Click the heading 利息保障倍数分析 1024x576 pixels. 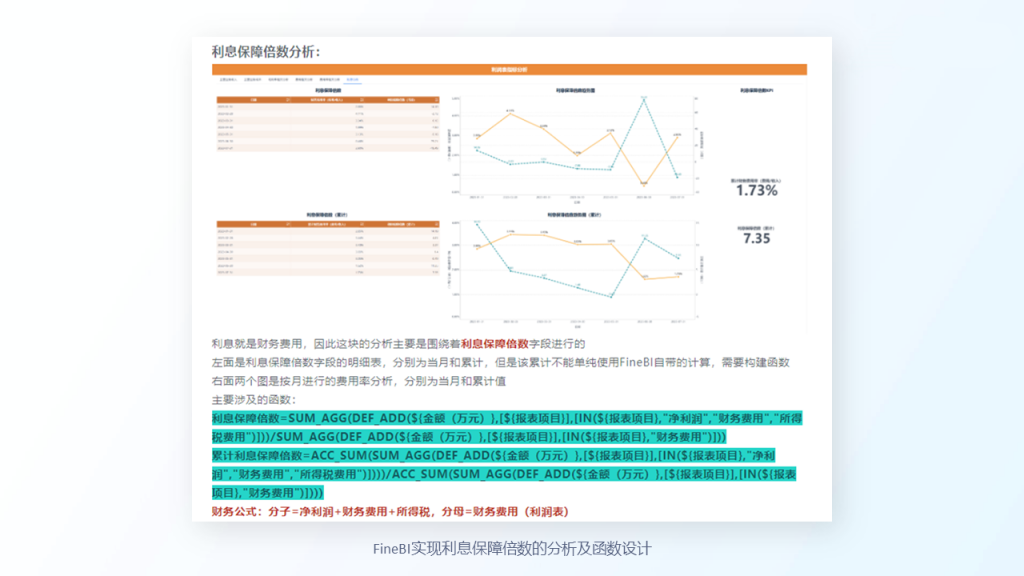point(266,52)
